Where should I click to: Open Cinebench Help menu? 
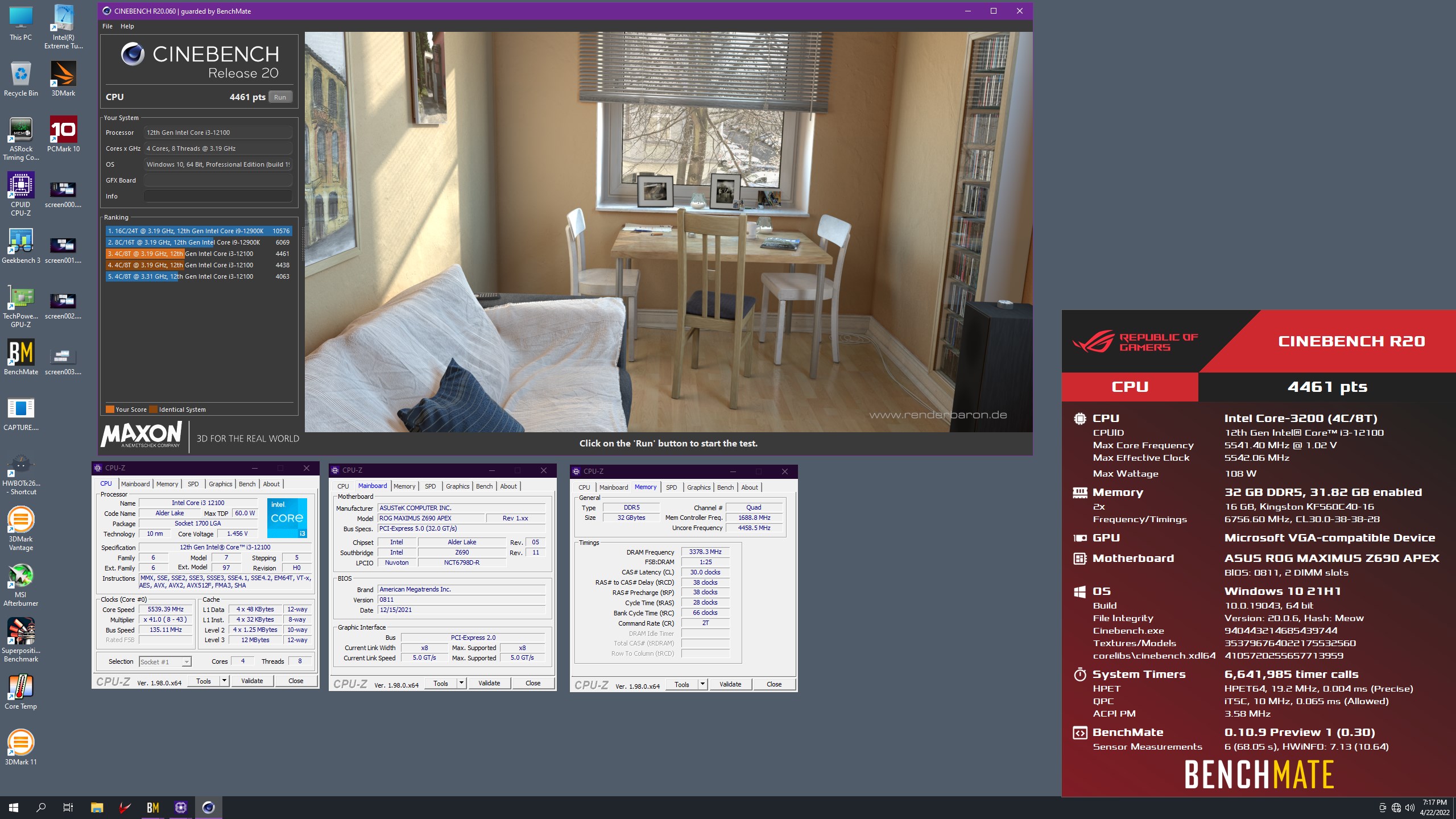127,26
